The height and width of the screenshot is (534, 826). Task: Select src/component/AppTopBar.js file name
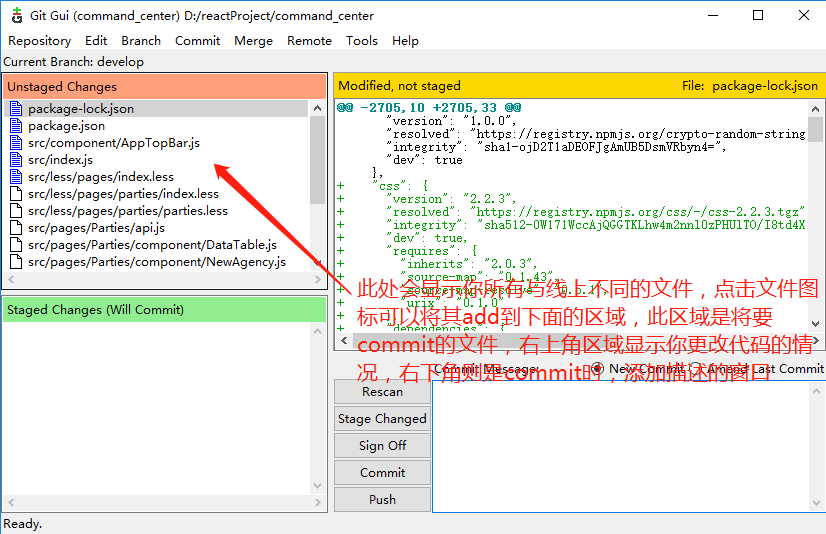[x=114, y=142]
